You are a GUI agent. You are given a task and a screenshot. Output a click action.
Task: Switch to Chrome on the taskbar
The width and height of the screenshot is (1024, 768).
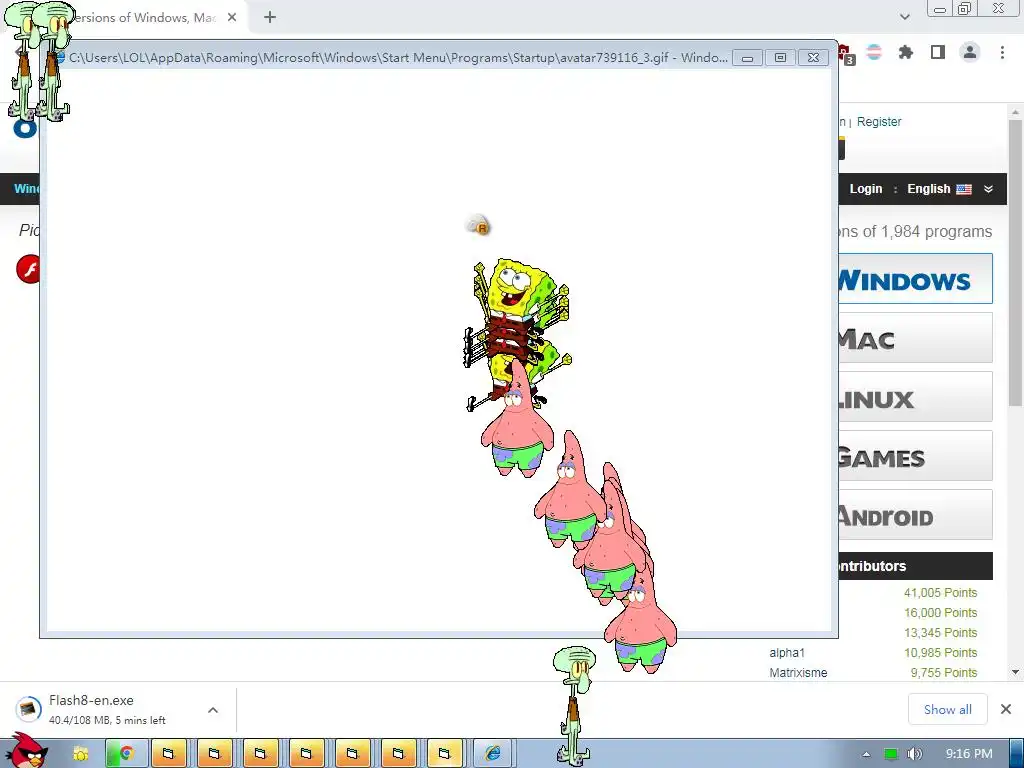127,754
